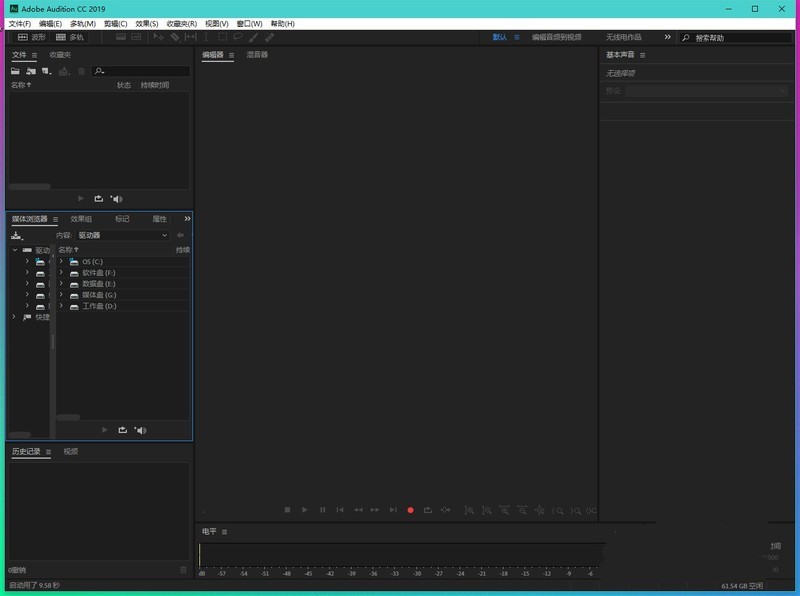Click the red Record button in transport
Image resolution: width=800 pixels, height=596 pixels.
(410, 510)
